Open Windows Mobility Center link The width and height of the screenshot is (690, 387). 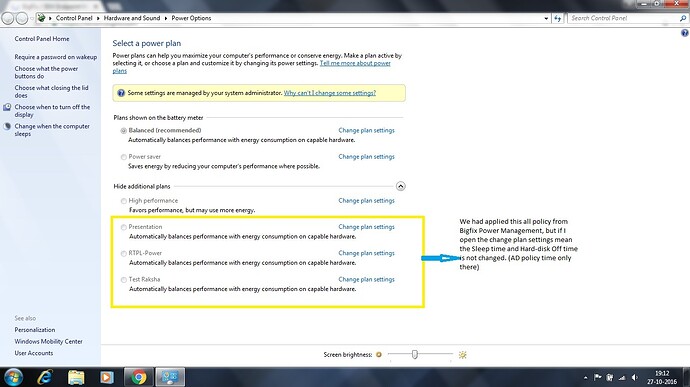48,341
